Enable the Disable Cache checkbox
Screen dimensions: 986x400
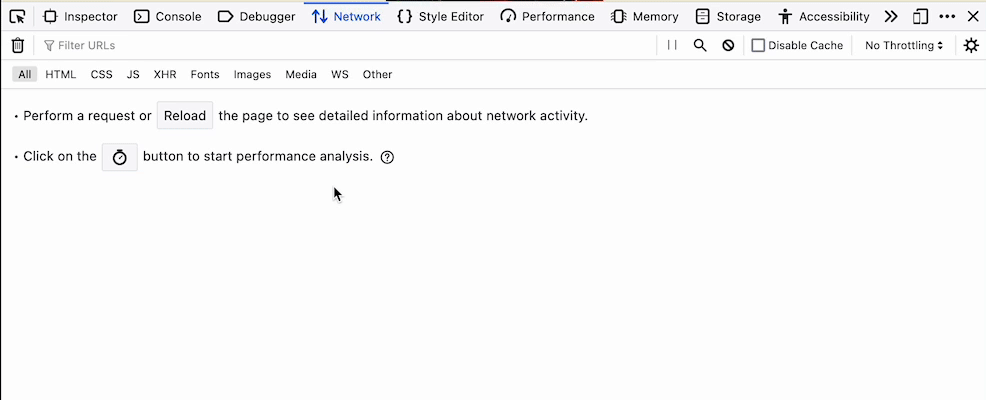coord(758,45)
